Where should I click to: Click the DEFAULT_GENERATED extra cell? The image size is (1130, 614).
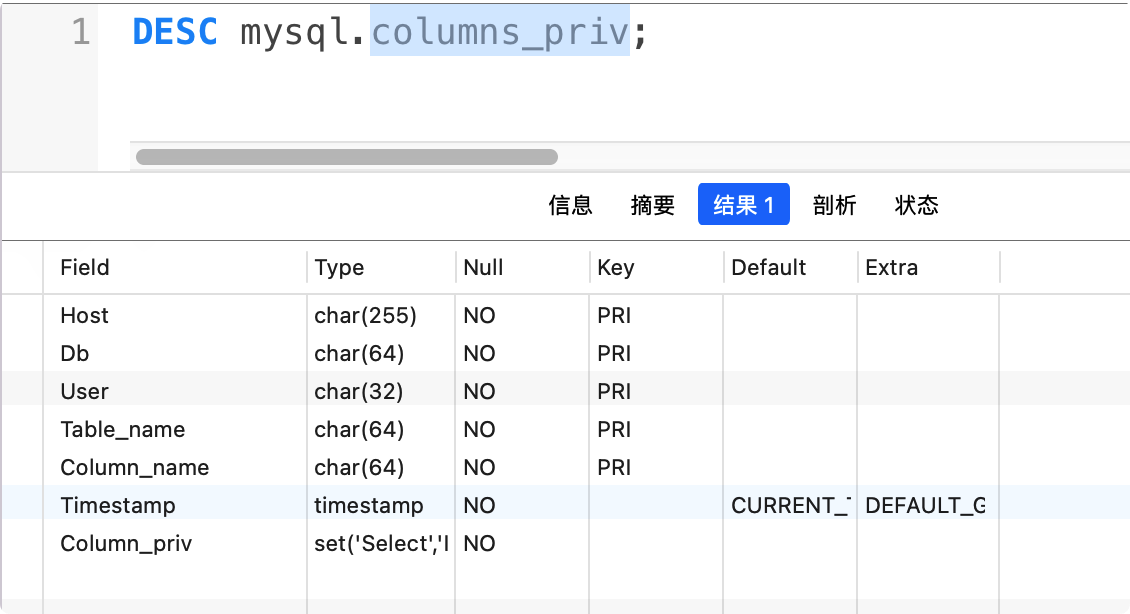pyautogui.click(x=925, y=505)
